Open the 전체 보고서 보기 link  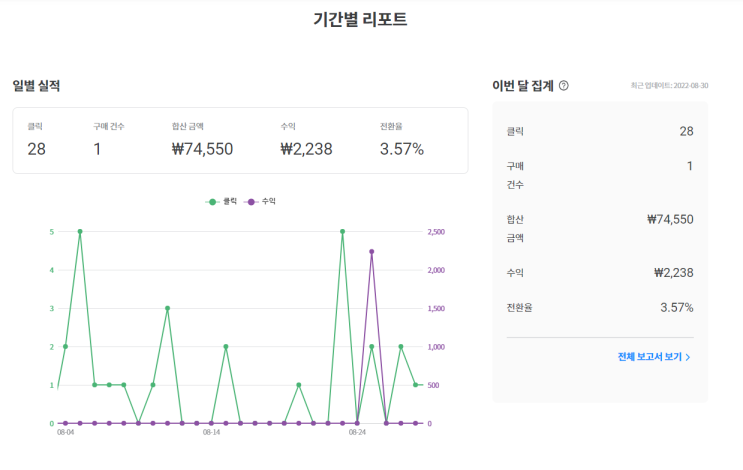[x=654, y=357]
